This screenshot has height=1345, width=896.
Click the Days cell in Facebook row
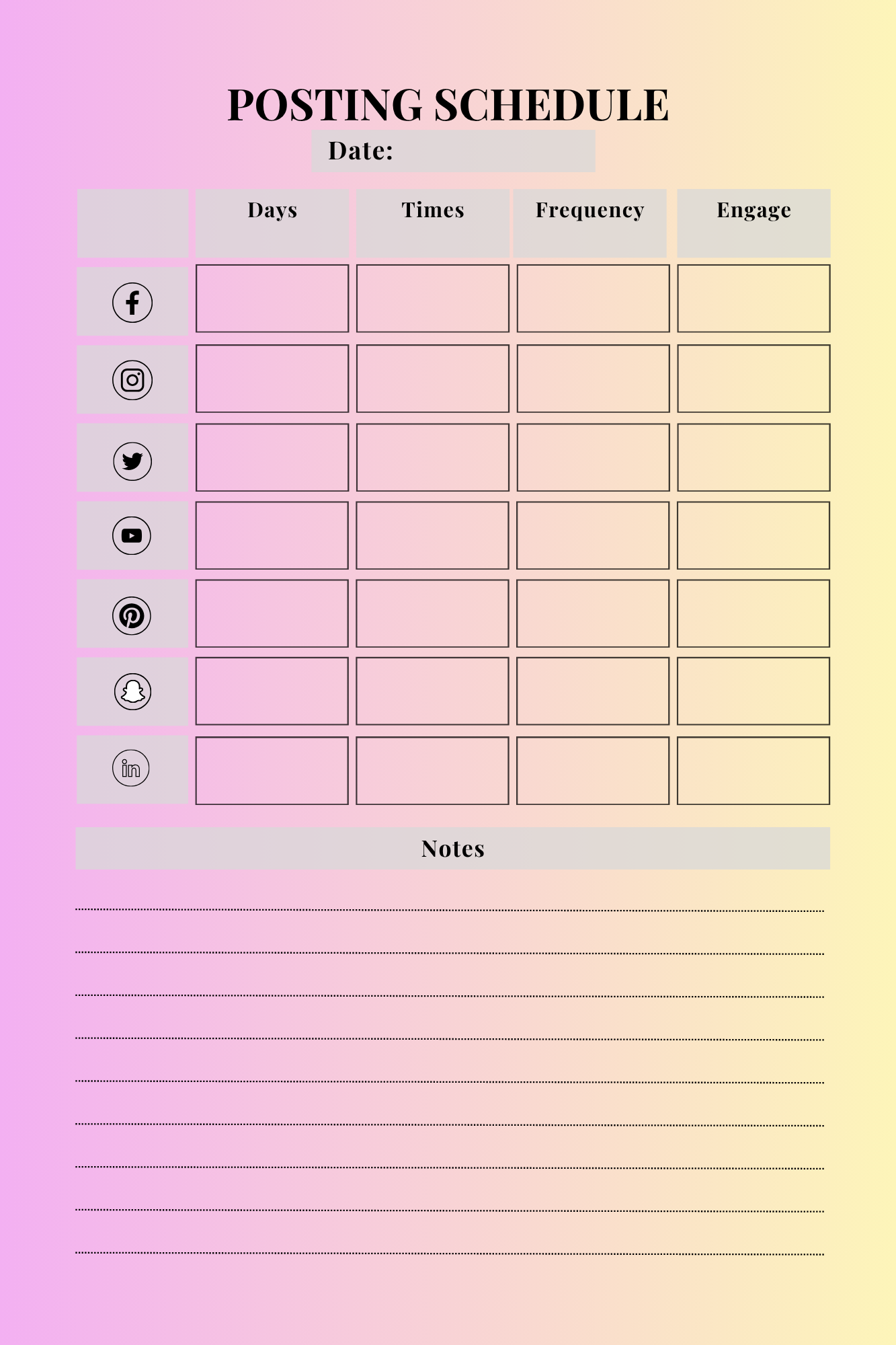272,299
